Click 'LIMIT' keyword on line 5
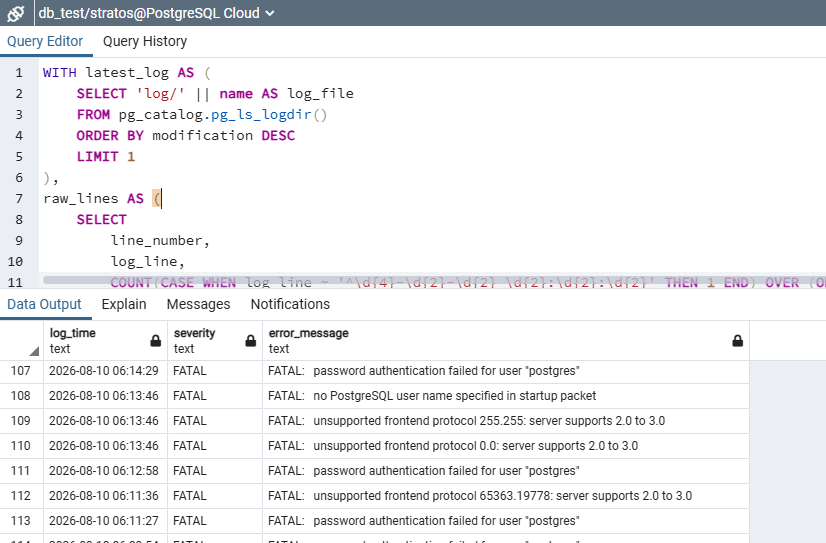Image resolution: width=826 pixels, height=543 pixels. [x=97, y=157]
